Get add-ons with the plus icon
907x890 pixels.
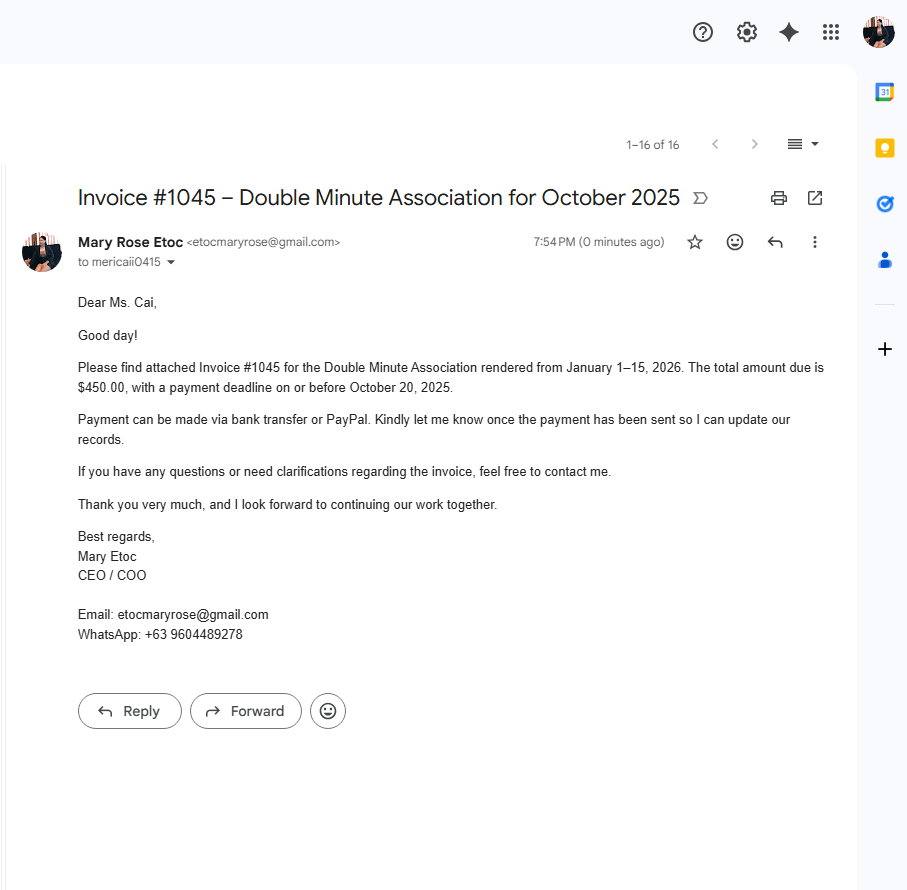coord(884,349)
